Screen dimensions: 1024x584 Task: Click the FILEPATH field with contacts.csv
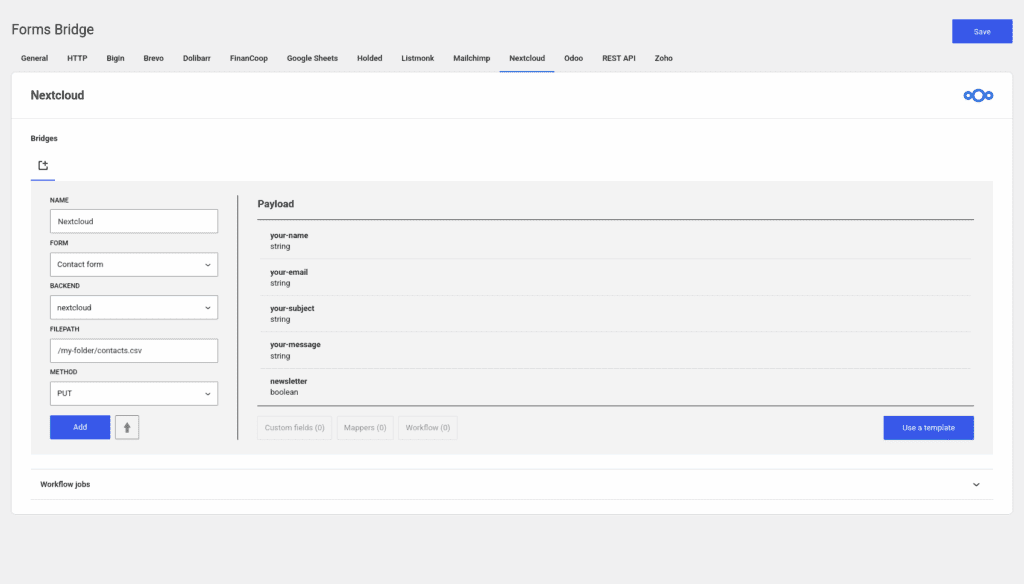point(133,350)
